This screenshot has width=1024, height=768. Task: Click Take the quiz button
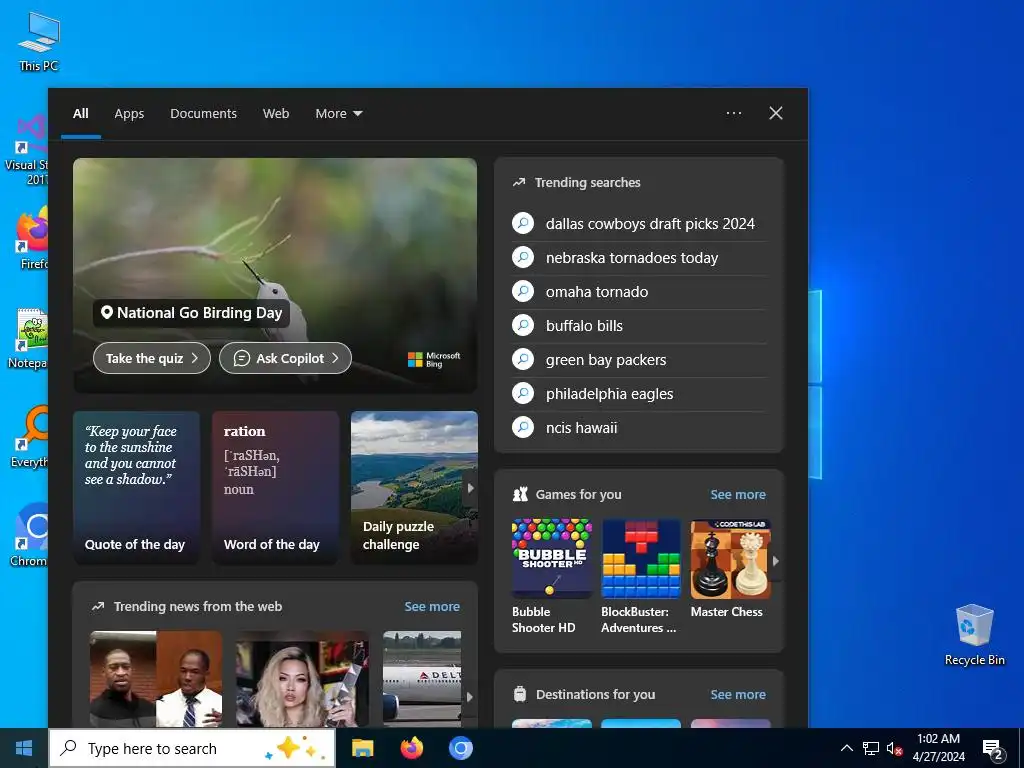click(x=152, y=358)
